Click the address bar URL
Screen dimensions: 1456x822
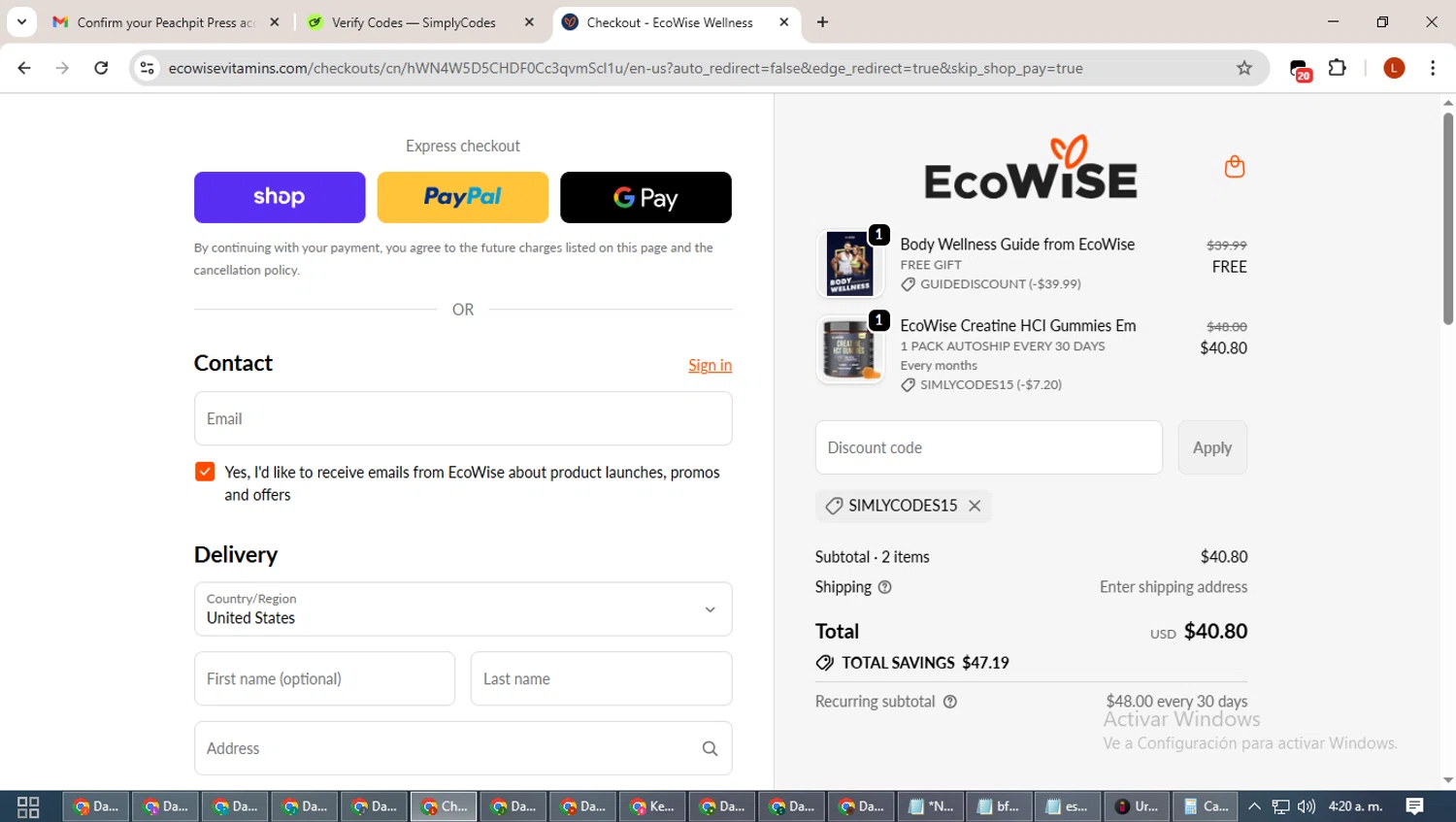[625, 68]
